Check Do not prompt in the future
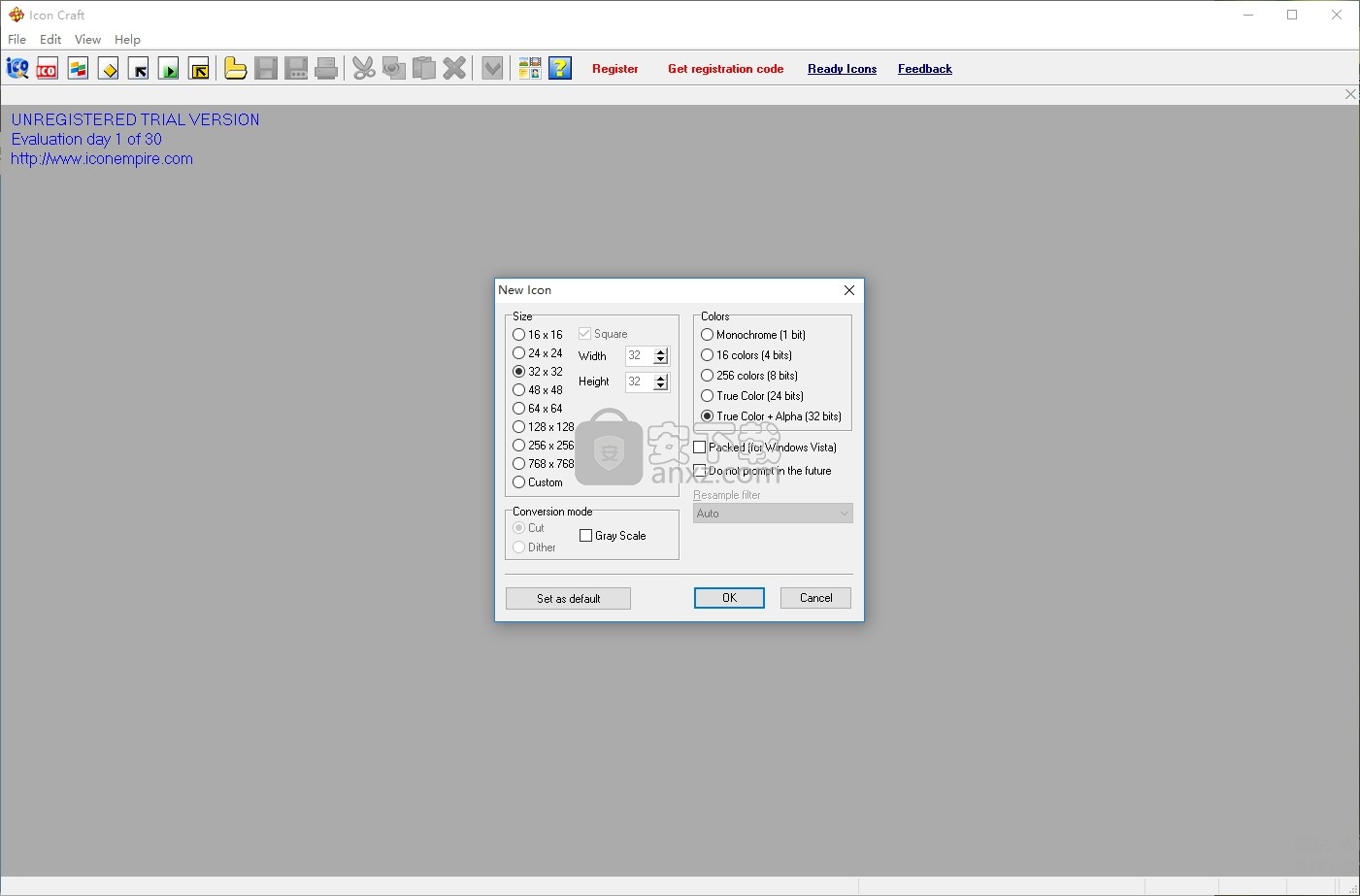Image resolution: width=1360 pixels, height=896 pixels. (x=763, y=471)
